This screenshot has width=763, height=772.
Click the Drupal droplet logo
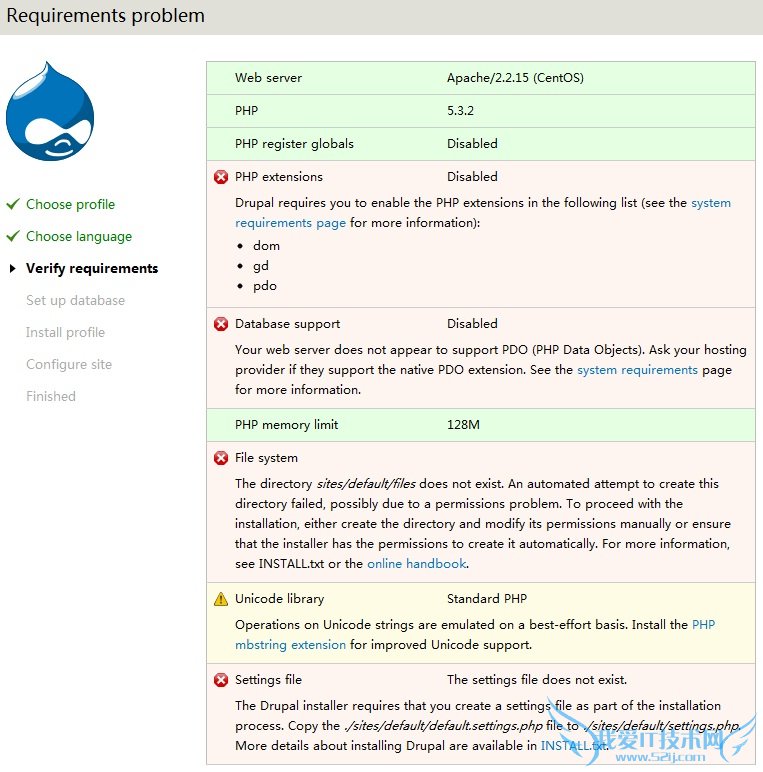click(50, 111)
